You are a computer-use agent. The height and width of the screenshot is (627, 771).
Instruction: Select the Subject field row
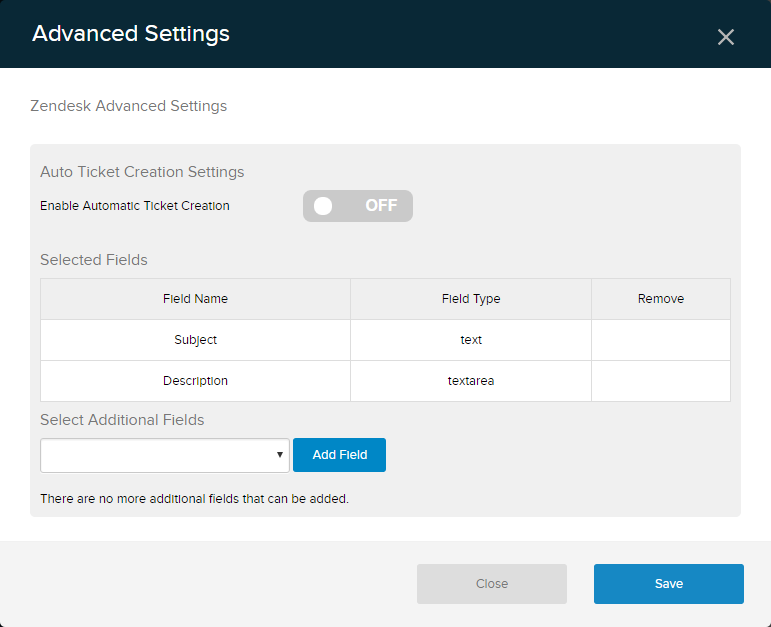[195, 340]
